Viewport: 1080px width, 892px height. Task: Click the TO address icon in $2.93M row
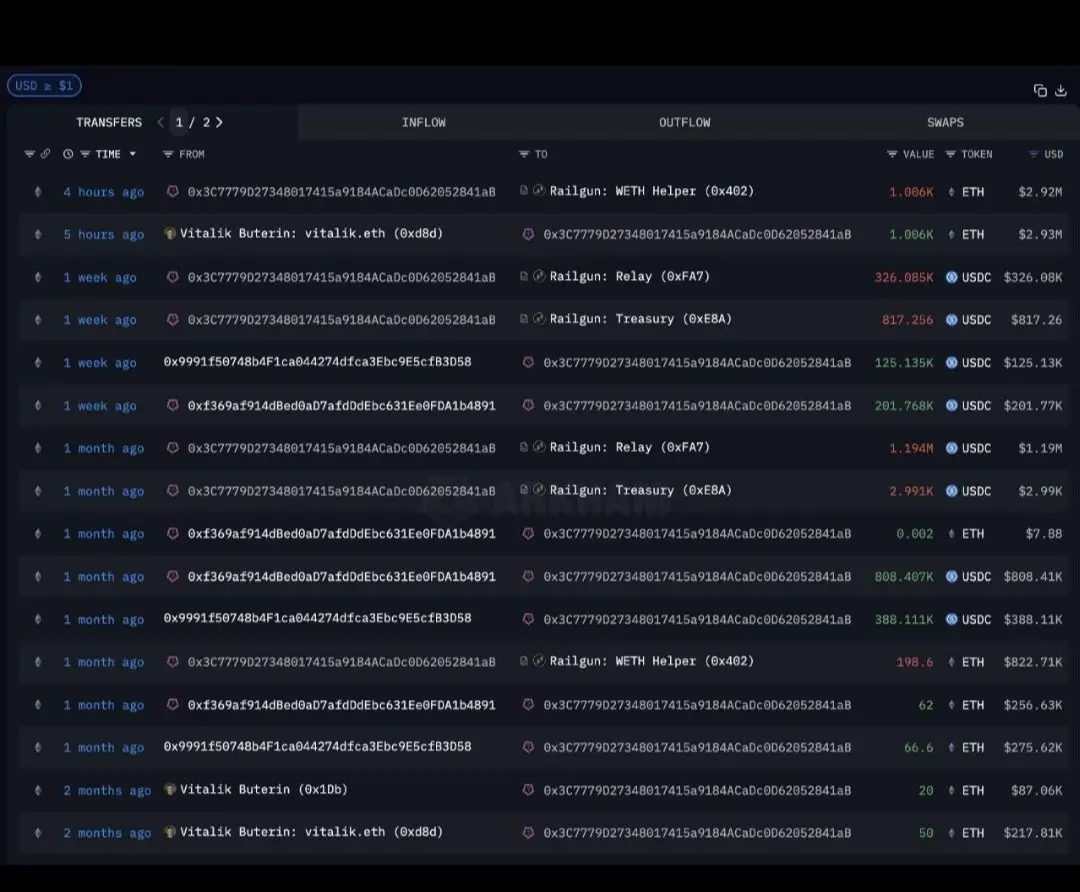[528, 234]
